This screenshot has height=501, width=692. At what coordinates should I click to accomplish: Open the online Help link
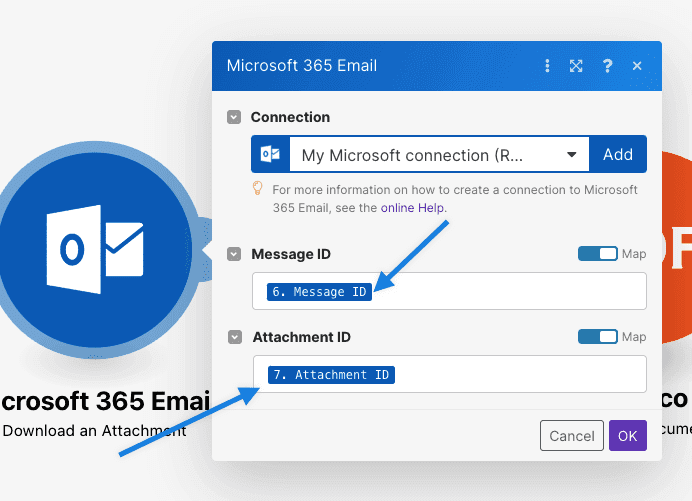413,207
